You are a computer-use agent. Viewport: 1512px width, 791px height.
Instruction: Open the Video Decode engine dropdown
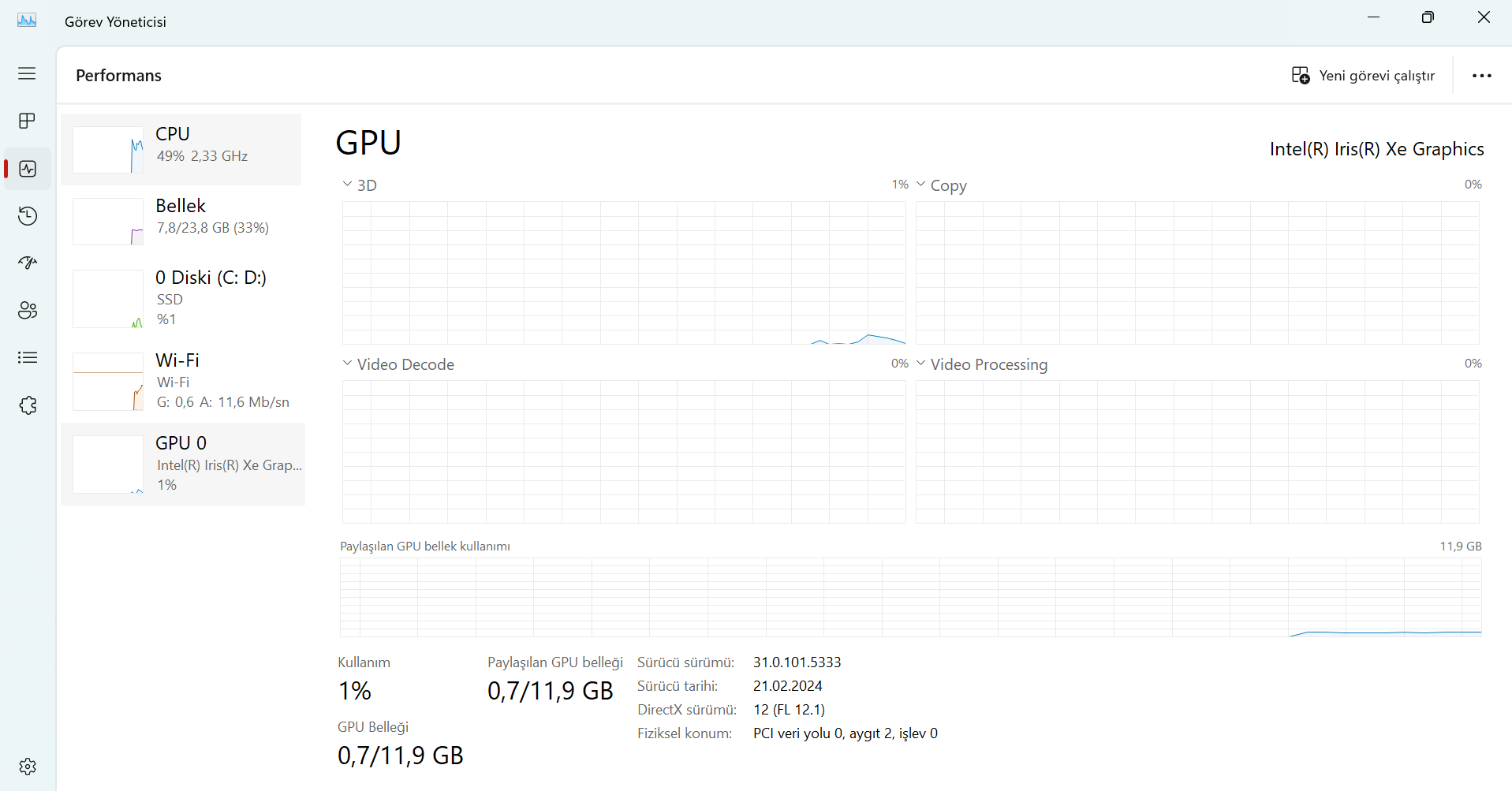pos(348,364)
